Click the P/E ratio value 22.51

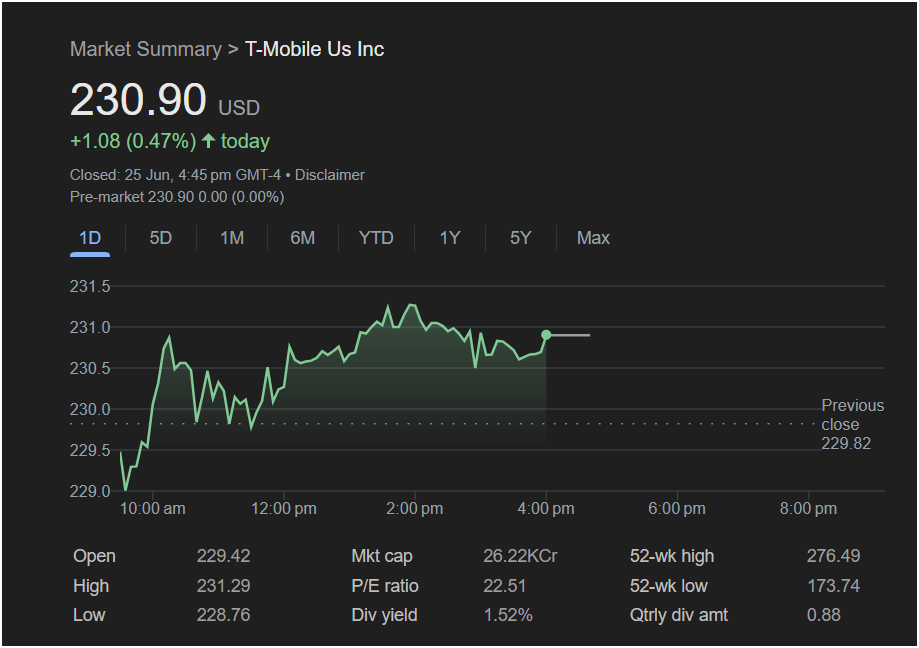505,586
